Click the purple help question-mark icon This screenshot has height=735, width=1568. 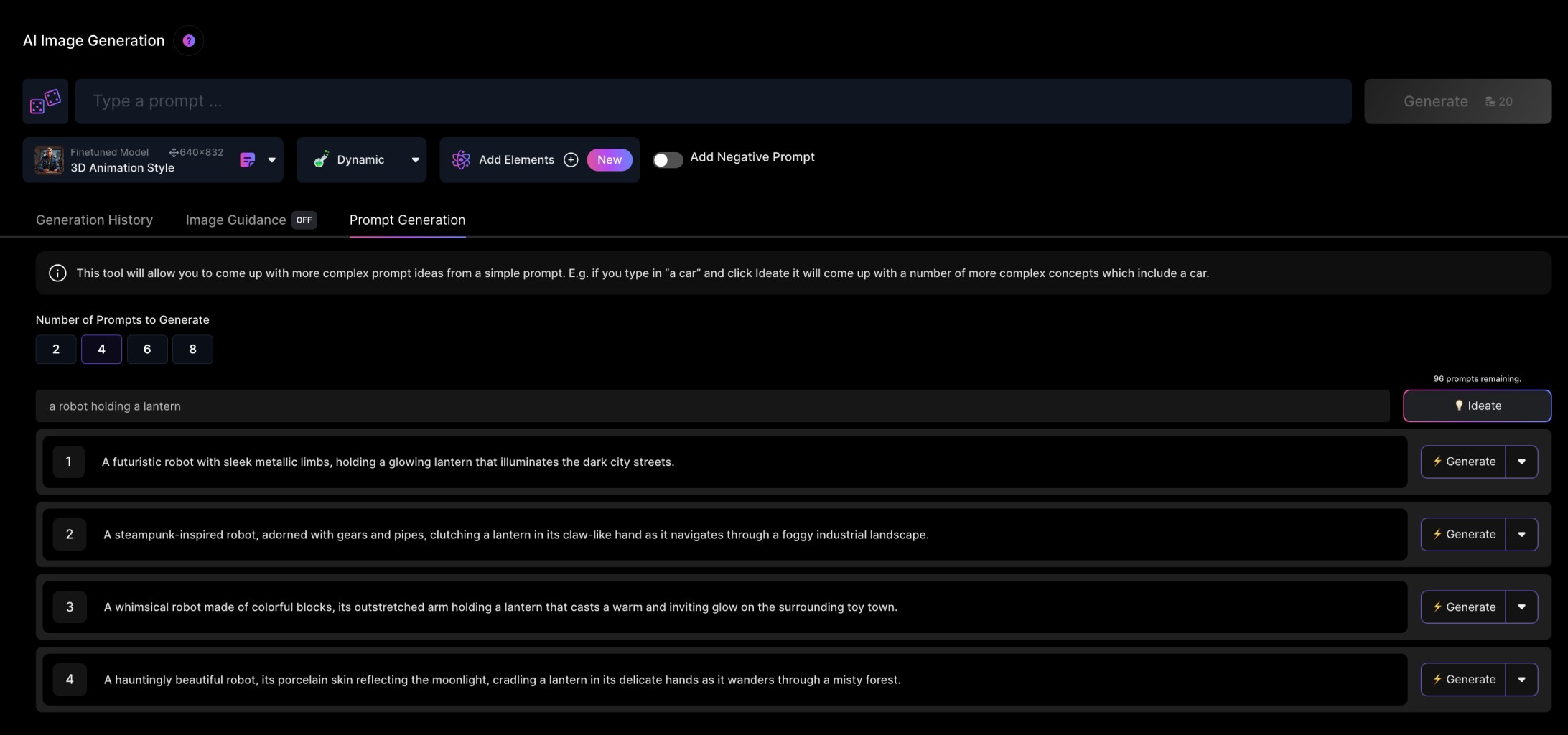pos(189,41)
